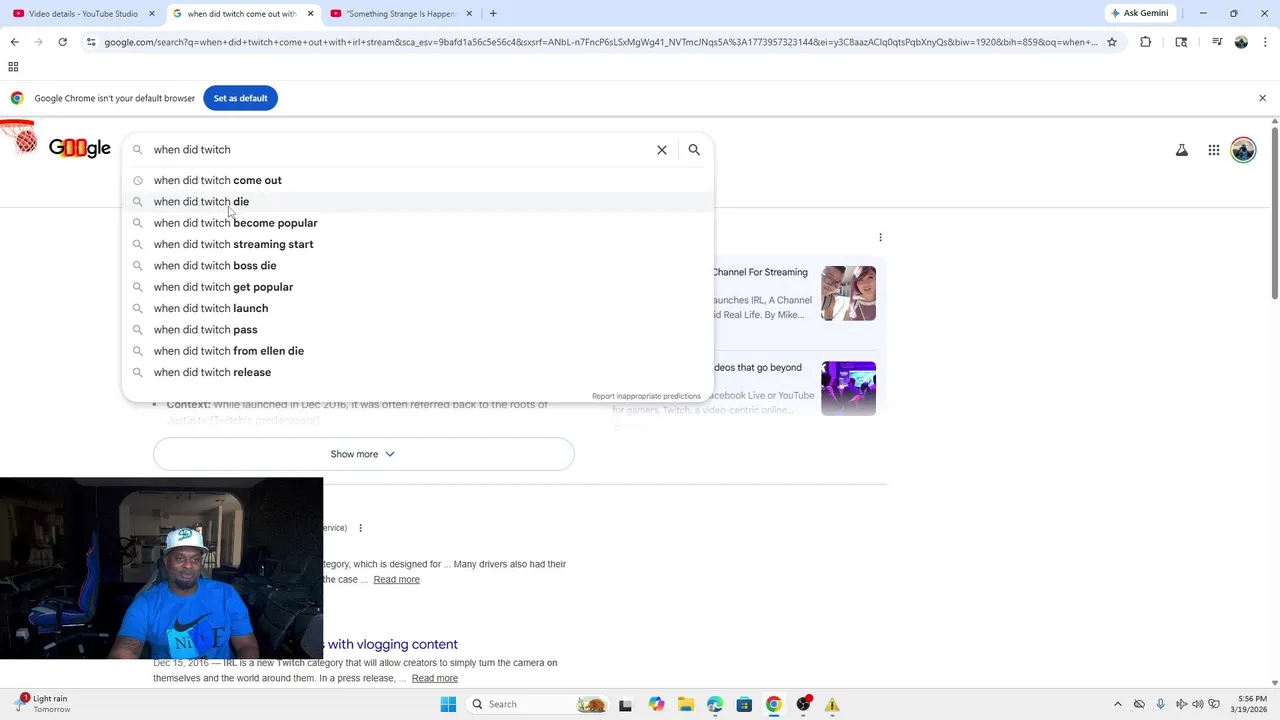
Task: Choose suggestion when did twitch come out
Action: click(418, 180)
